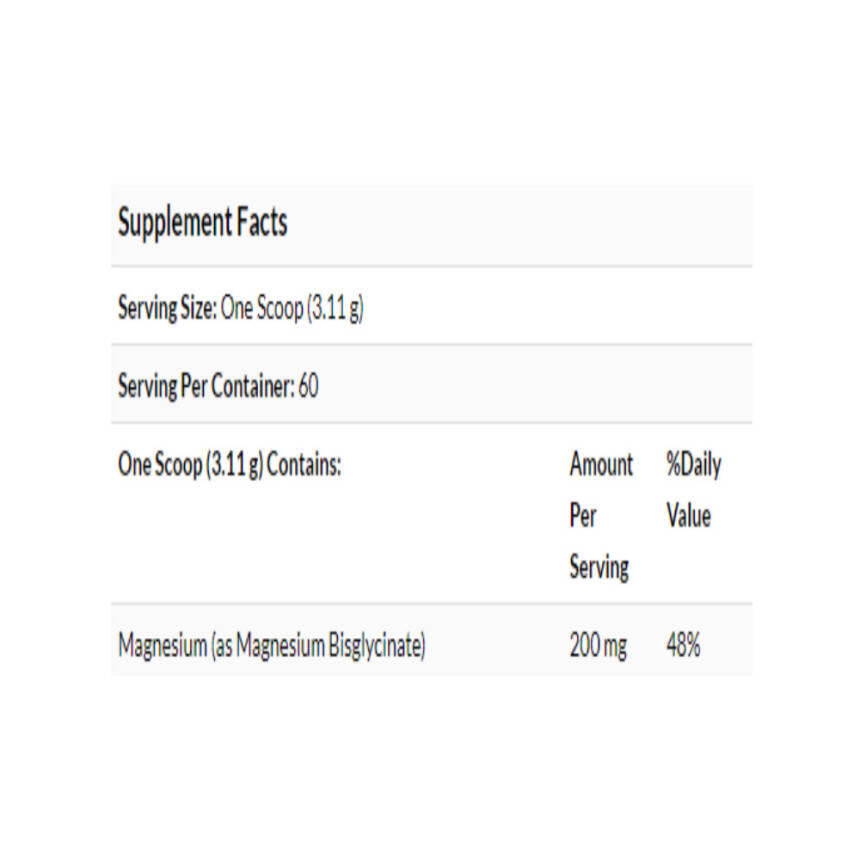Click the word "Per" under "Amount"
The width and height of the screenshot is (860, 860).
pos(583,516)
